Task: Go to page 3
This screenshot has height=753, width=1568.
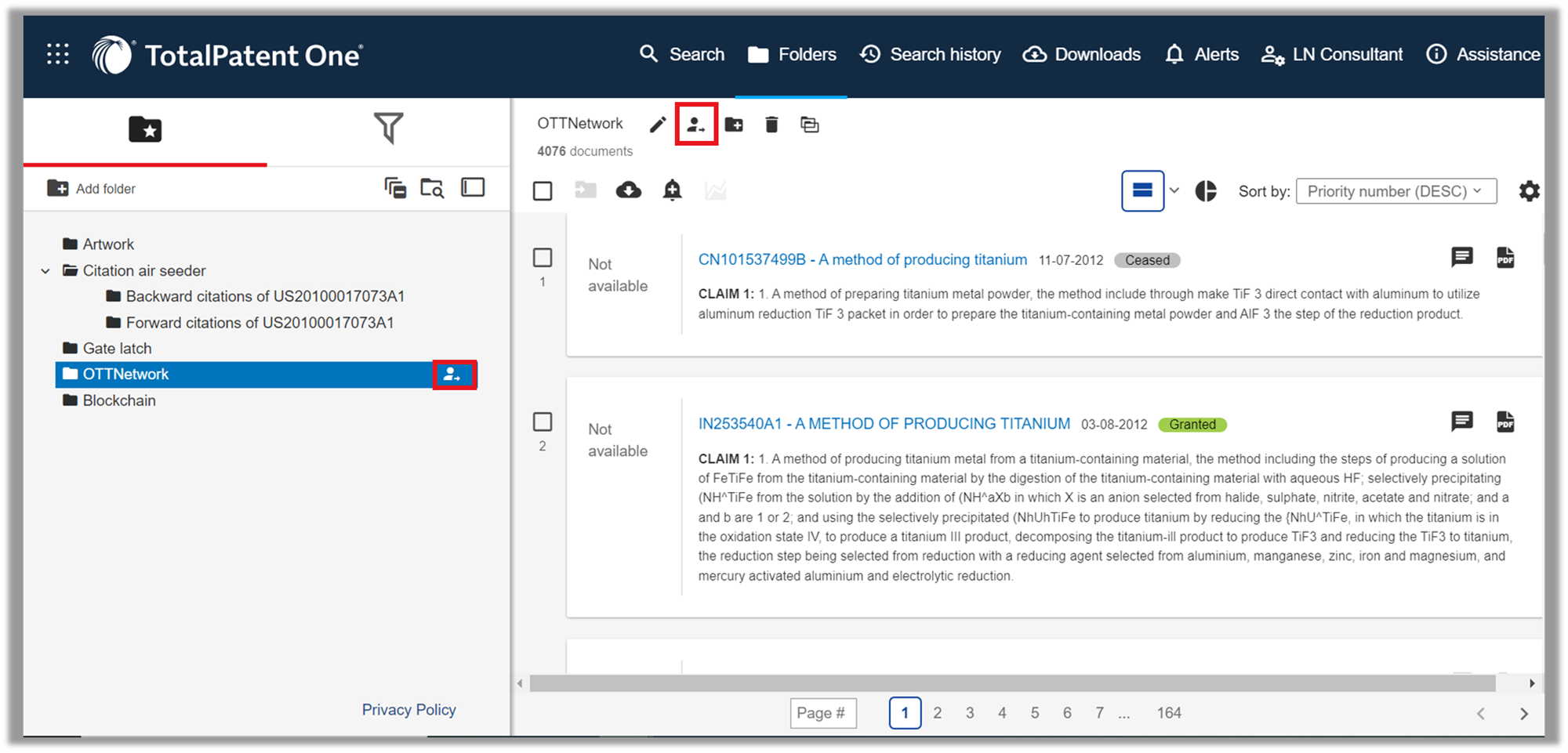Action: click(970, 713)
